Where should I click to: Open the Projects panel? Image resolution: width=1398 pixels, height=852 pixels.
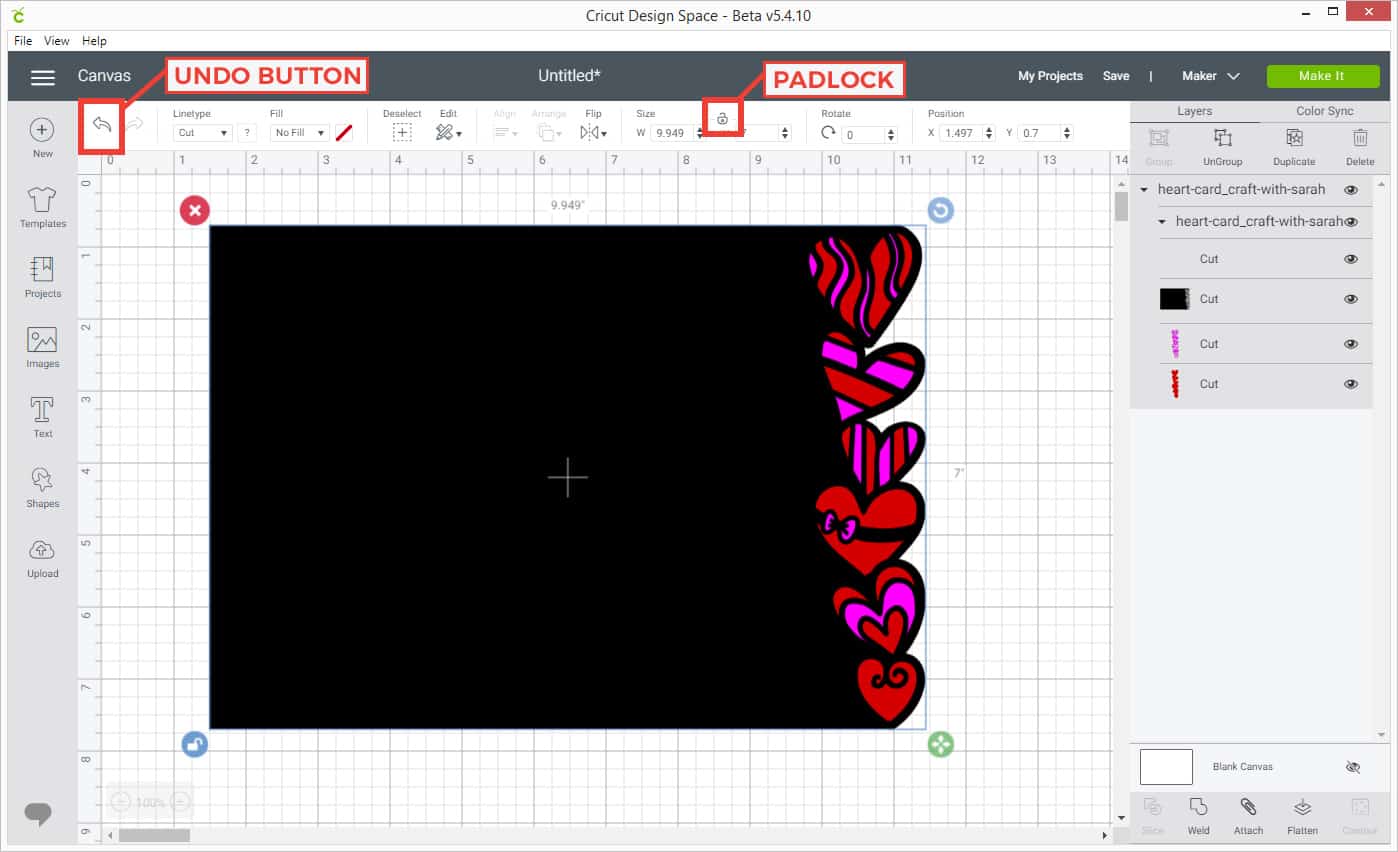click(42, 278)
